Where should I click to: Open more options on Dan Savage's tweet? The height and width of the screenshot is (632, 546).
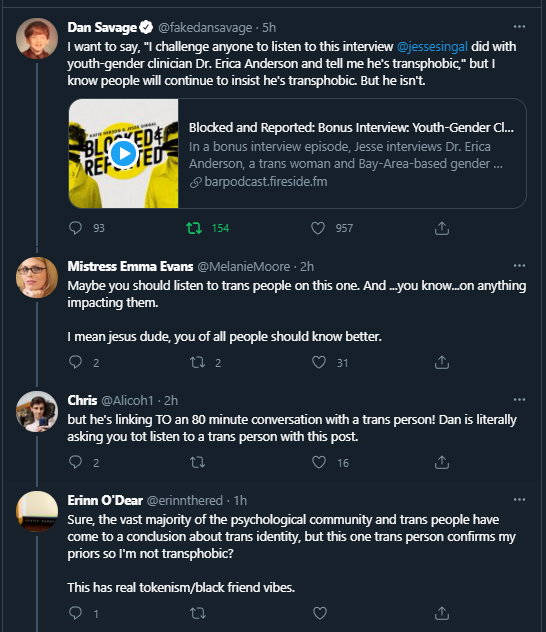[519, 27]
